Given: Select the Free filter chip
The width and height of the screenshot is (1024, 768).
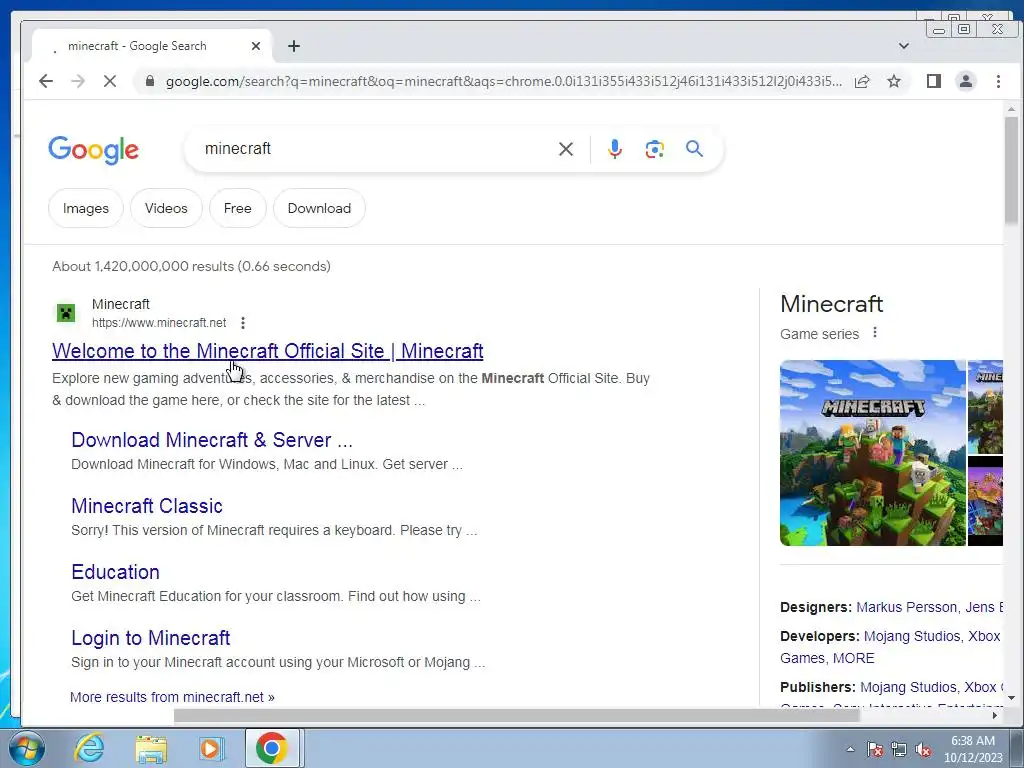Looking at the screenshot, I should pos(238,208).
